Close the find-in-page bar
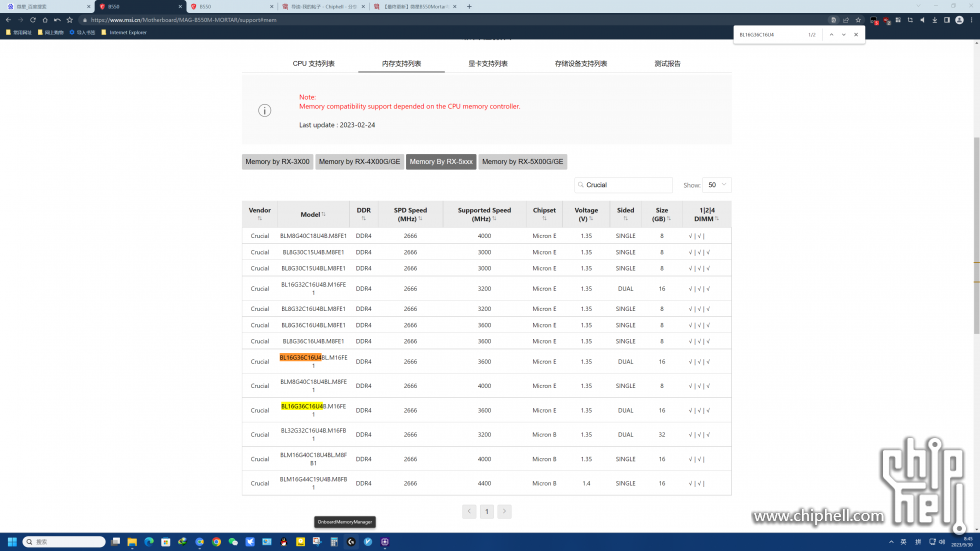 (856, 35)
